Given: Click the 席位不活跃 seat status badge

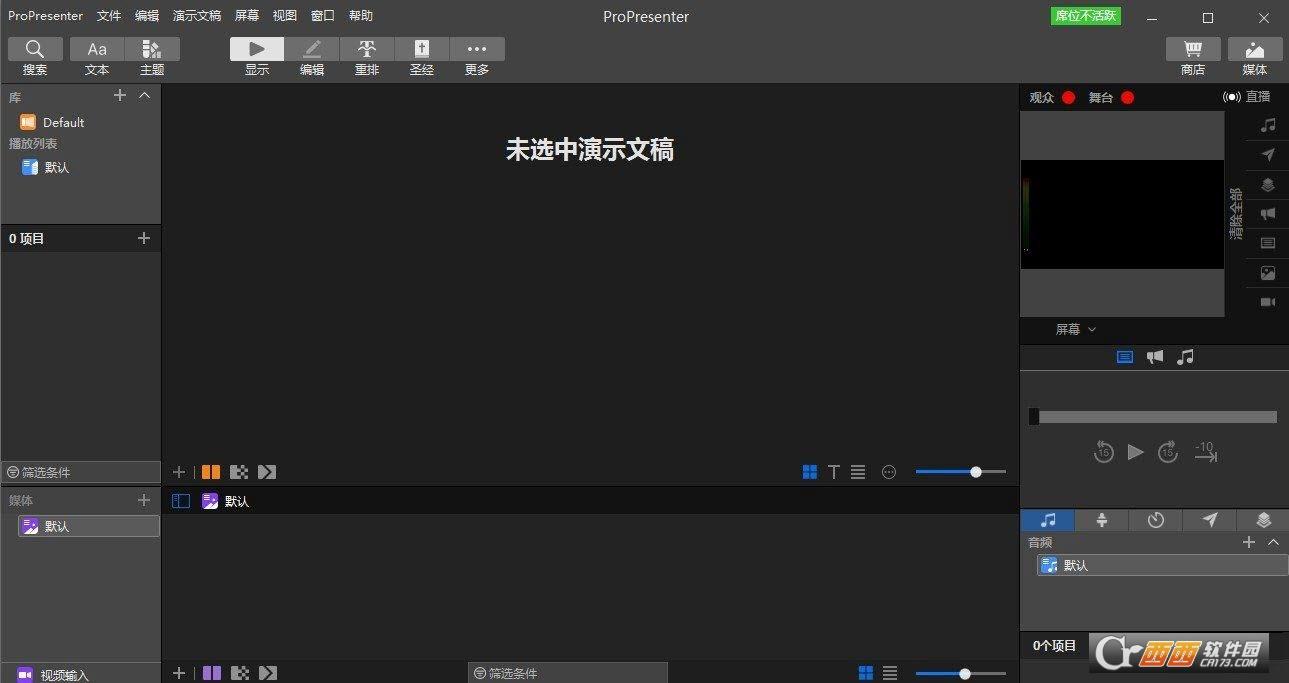Looking at the screenshot, I should (x=1086, y=16).
